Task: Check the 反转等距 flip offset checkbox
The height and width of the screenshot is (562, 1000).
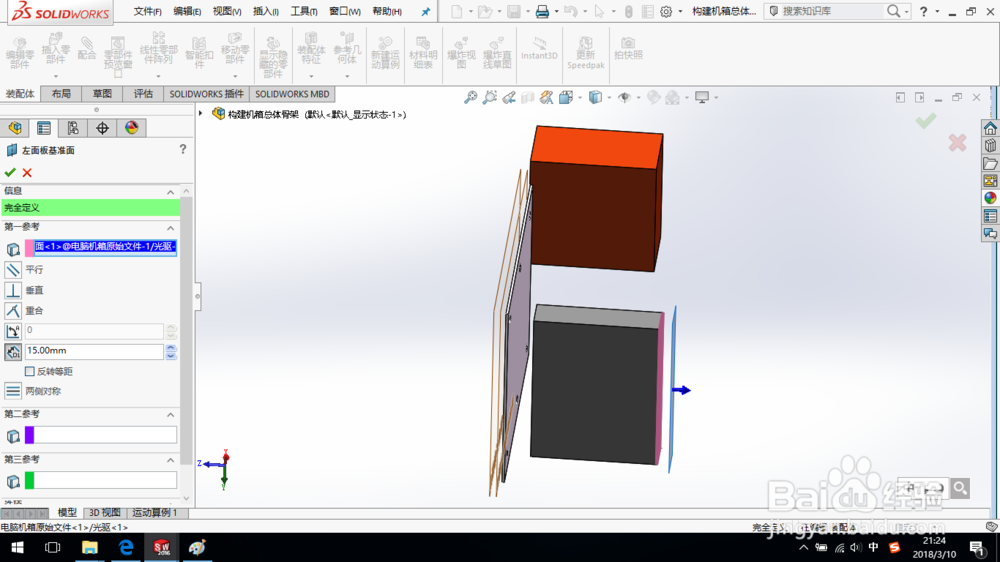Action: tap(29, 371)
